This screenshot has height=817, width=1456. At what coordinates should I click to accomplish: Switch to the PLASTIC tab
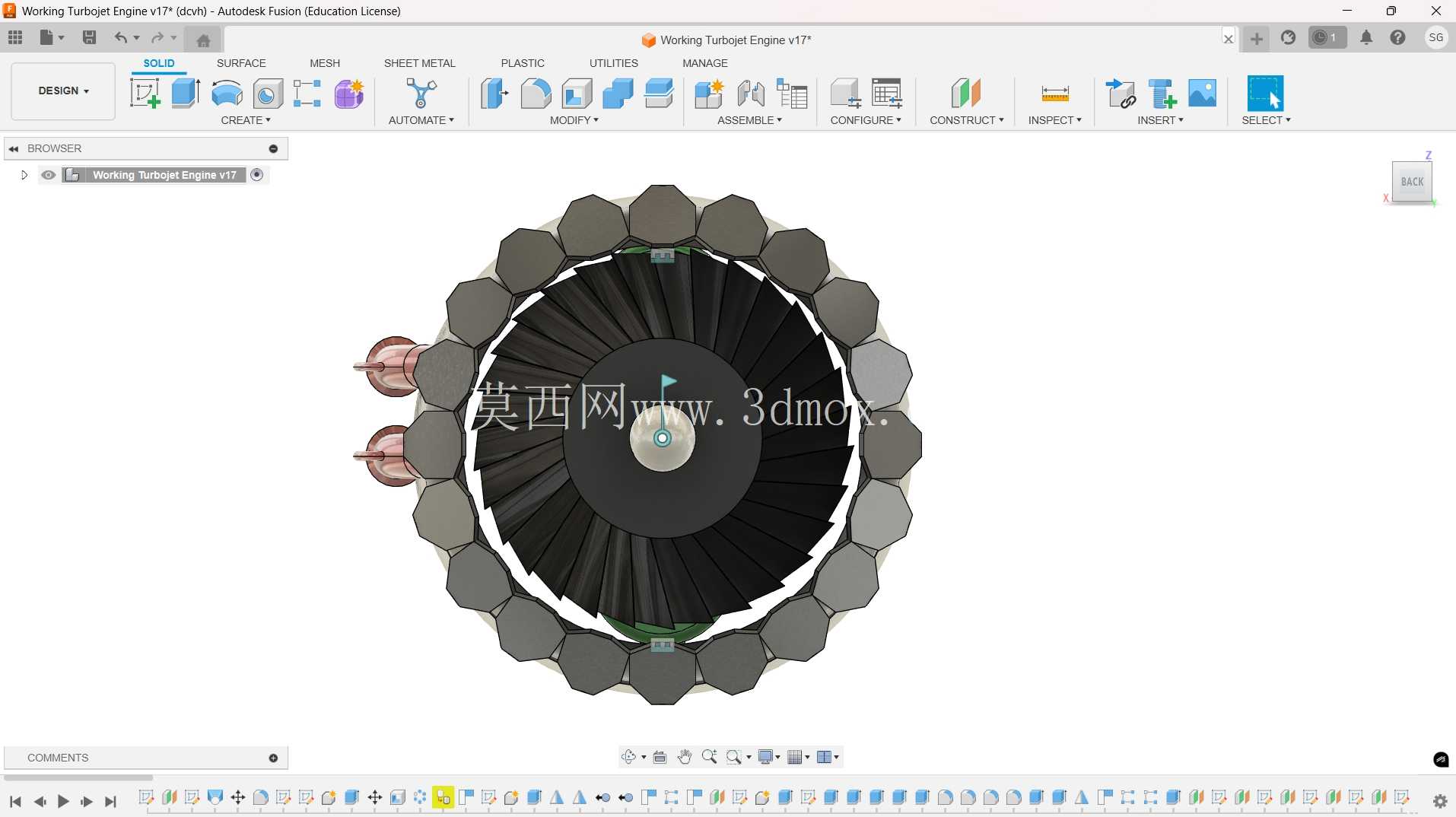pyautogui.click(x=523, y=63)
